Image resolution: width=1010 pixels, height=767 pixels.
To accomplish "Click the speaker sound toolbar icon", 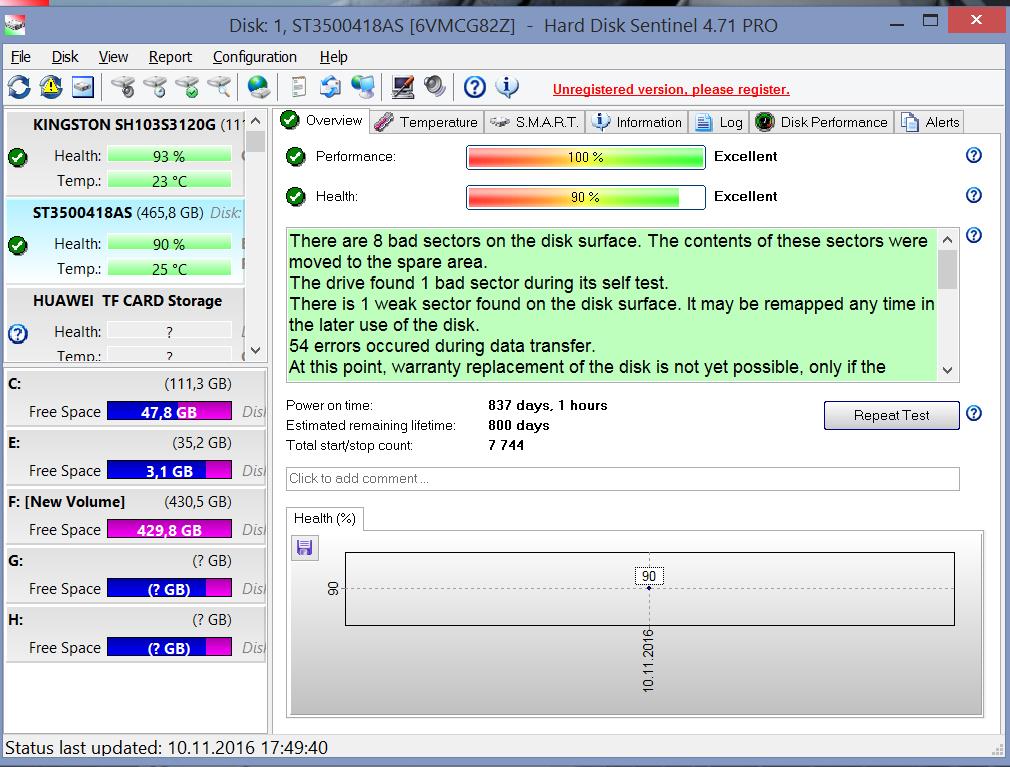I will click(x=435, y=88).
